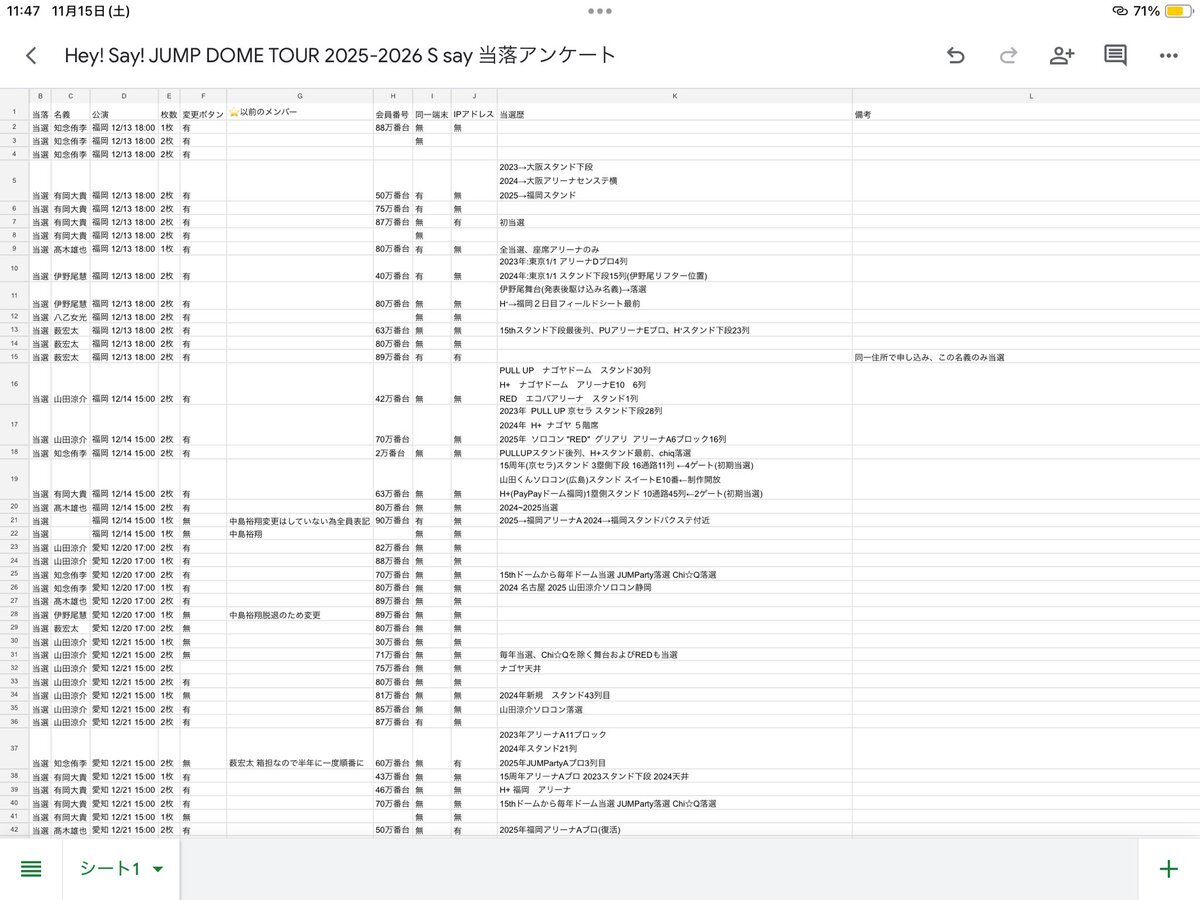Select row 5 header
The height and width of the screenshot is (900, 1200).
pos(14,181)
